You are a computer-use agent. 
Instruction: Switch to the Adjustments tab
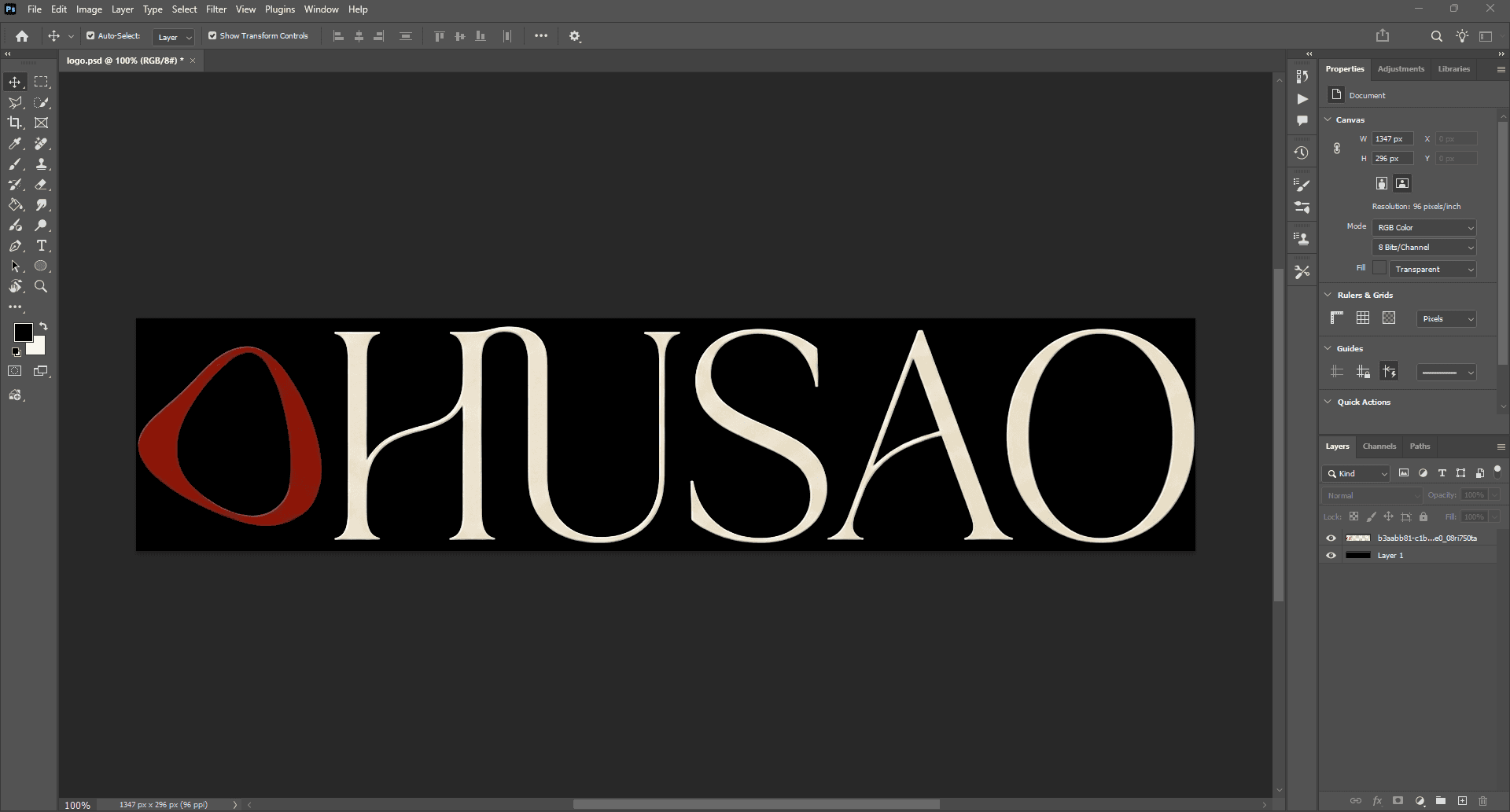click(x=1401, y=69)
